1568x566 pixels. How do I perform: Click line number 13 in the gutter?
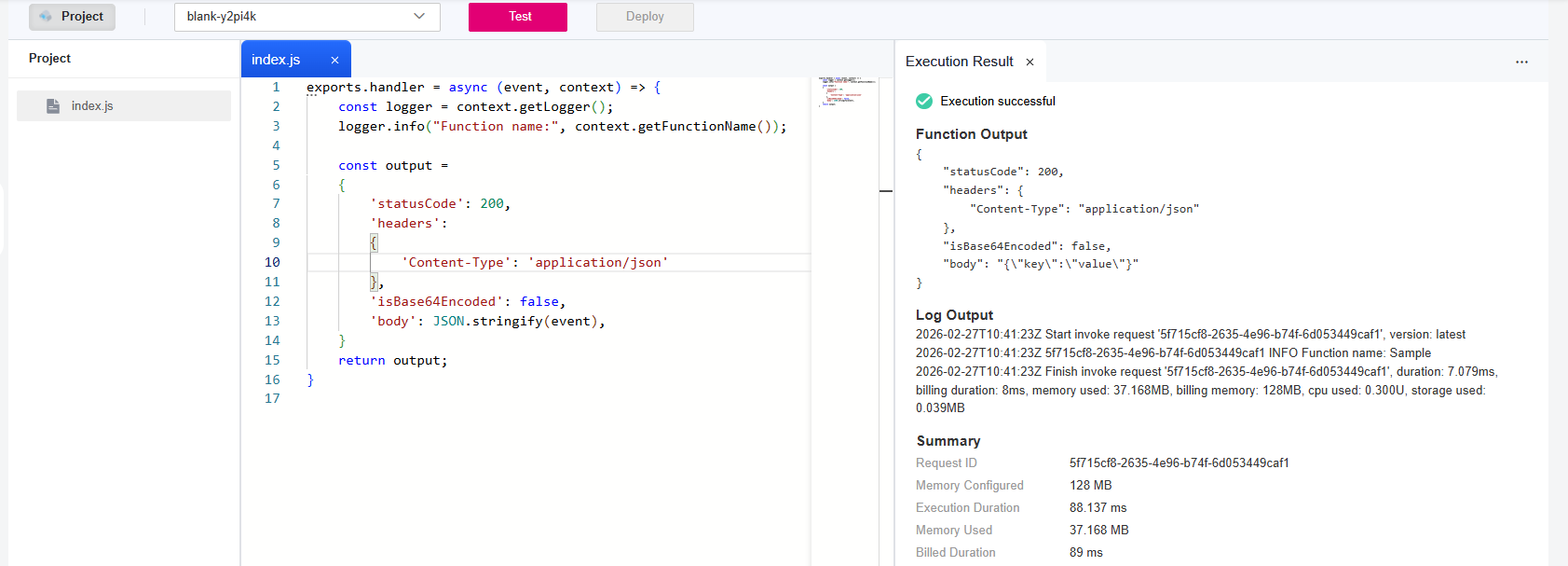pyautogui.click(x=272, y=321)
